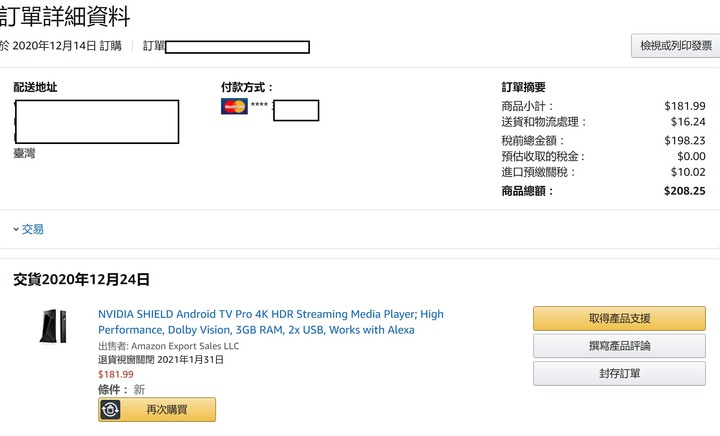The width and height of the screenshot is (720, 436).
Task: Open the NVIDIA SHIELD Android TV Pro link
Action: (x=271, y=322)
